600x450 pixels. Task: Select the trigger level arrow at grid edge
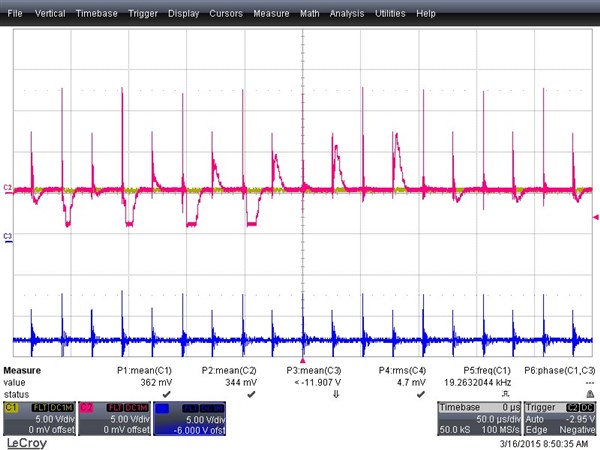pyautogui.click(x=596, y=217)
